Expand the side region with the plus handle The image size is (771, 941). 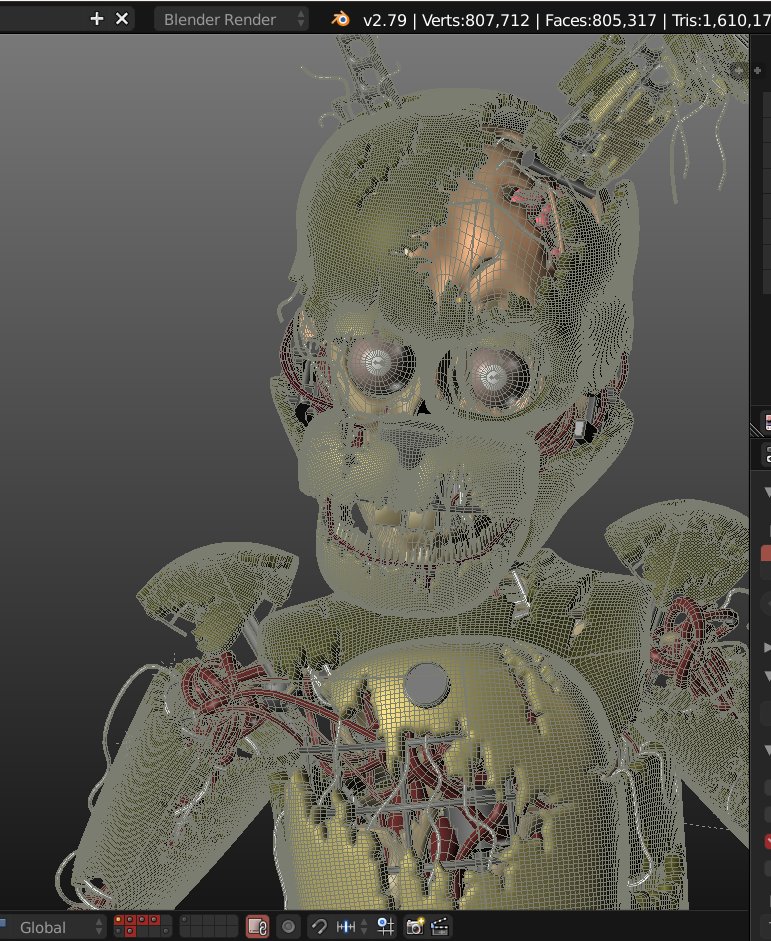coord(739,70)
